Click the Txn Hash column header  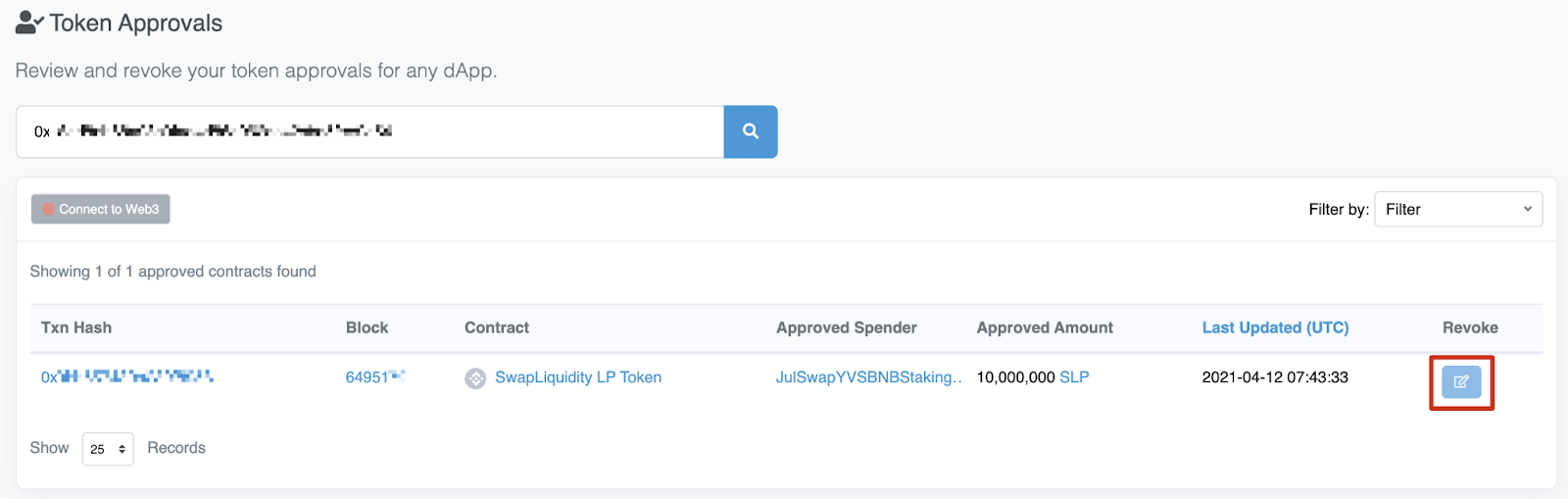tap(76, 327)
